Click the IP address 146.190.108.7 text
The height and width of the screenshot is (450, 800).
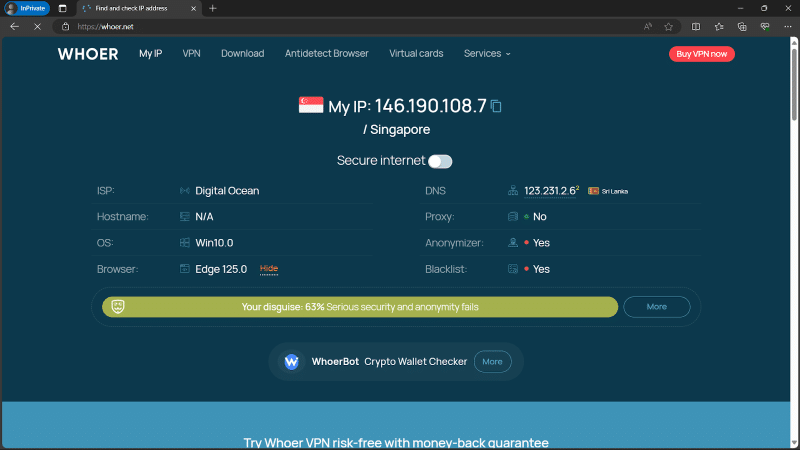(431, 106)
